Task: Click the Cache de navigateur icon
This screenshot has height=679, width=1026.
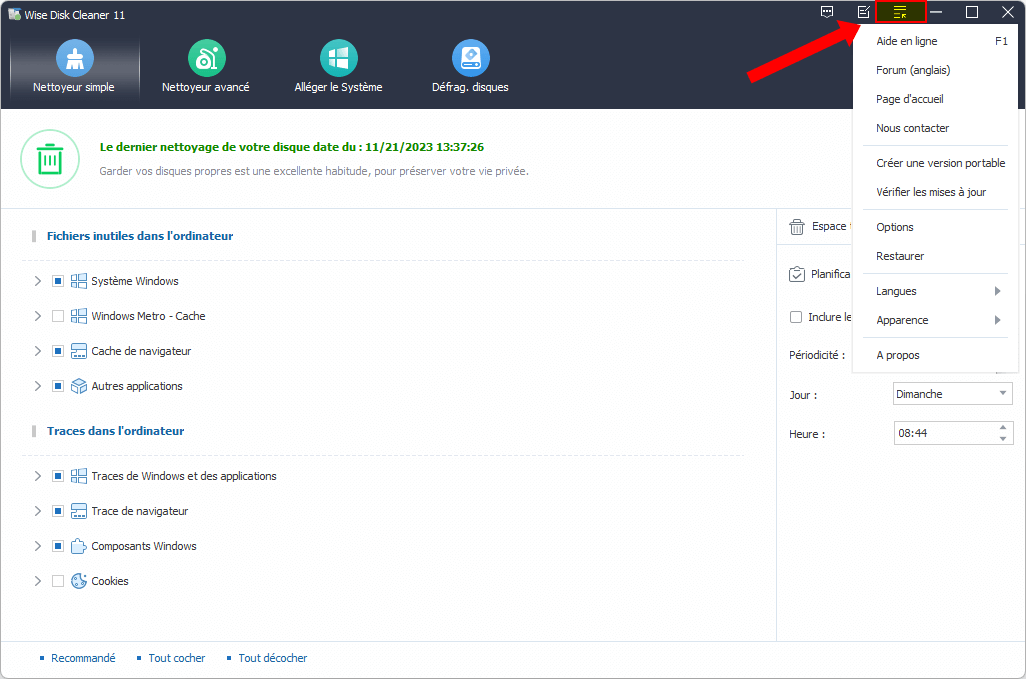Action: click(79, 351)
